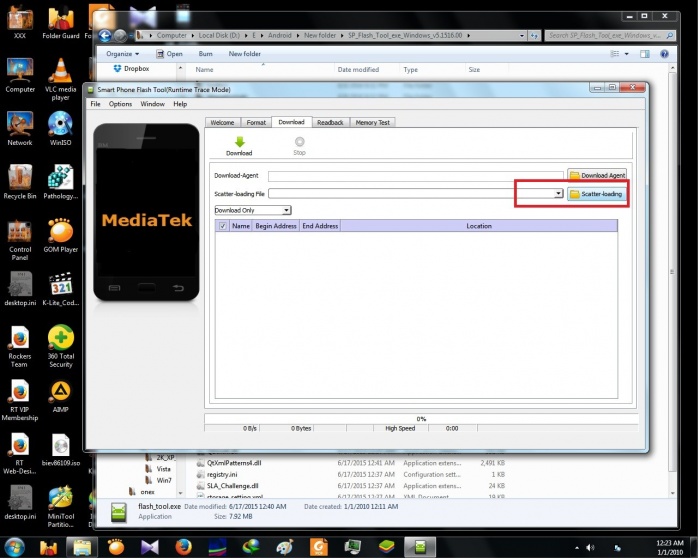The width and height of the screenshot is (700, 559).
Task: Select Dropbox in Explorer navigation pane
Action: point(132,69)
